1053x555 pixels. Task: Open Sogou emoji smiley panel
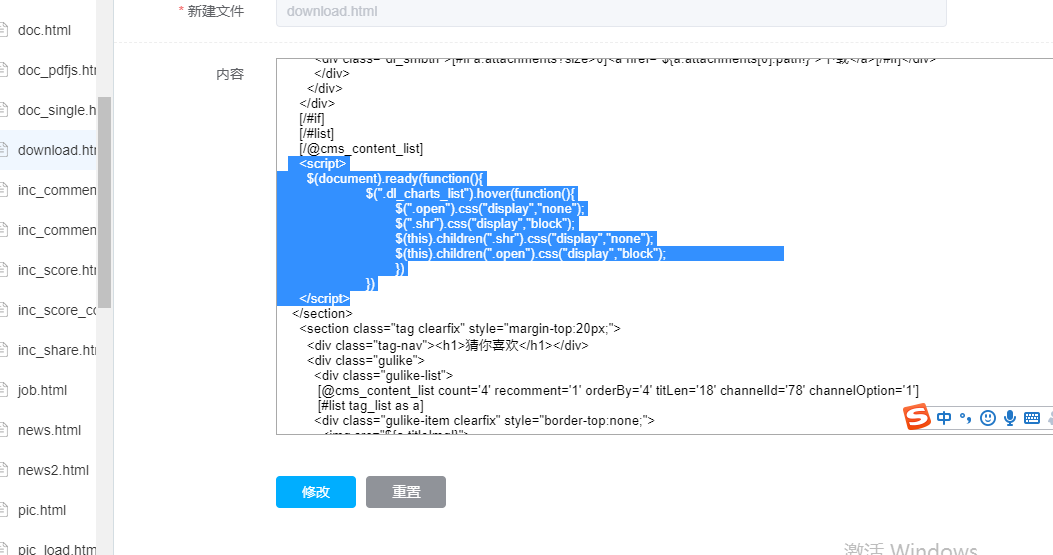click(988, 418)
